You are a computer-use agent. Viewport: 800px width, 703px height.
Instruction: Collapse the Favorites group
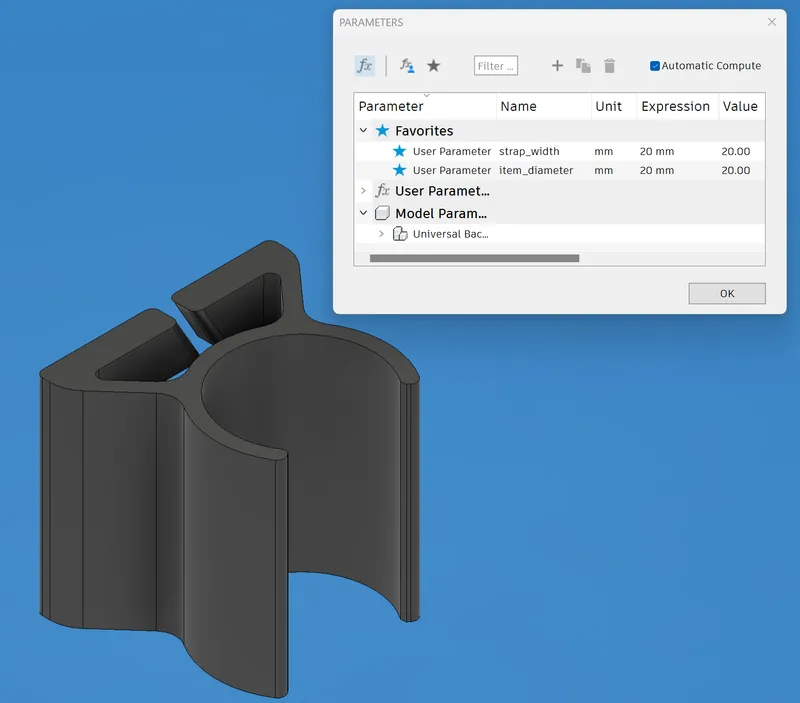click(363, 131)
